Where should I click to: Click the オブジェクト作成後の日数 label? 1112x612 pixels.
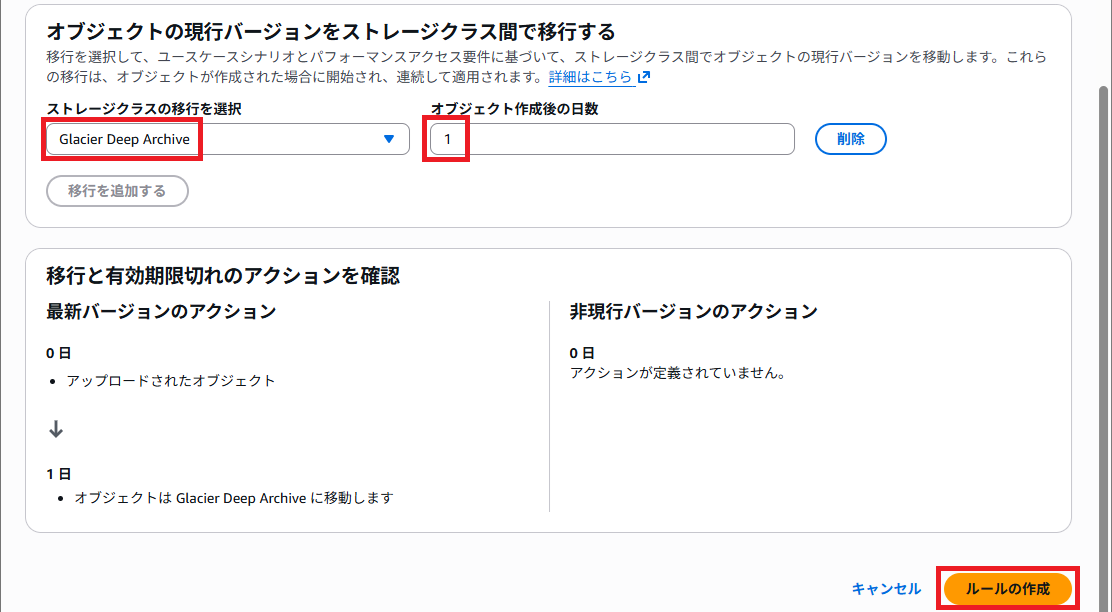tap(515, 109)
